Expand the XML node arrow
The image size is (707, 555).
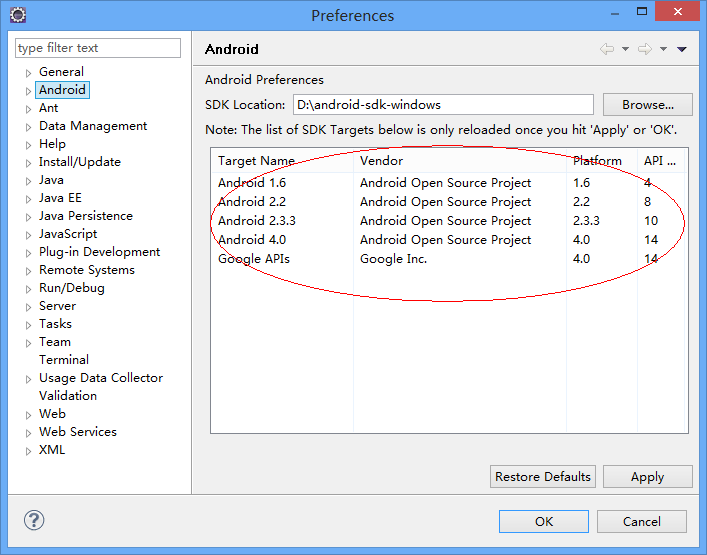pos(28,452)
